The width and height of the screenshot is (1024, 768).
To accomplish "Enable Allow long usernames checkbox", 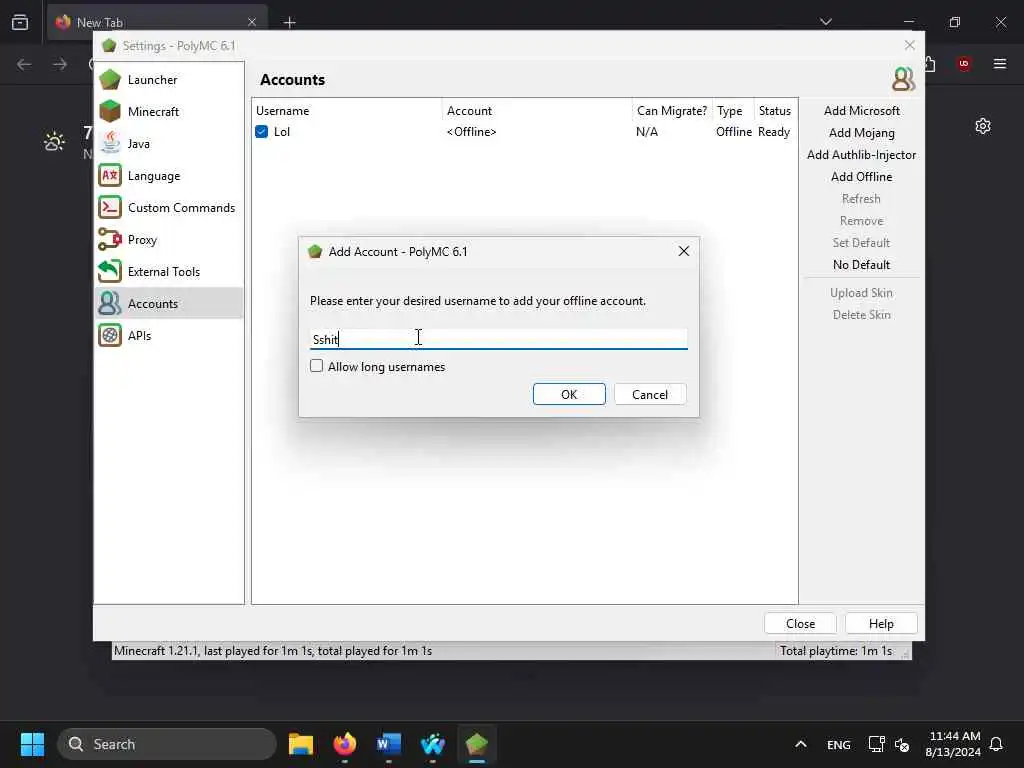I will [317, 366].
